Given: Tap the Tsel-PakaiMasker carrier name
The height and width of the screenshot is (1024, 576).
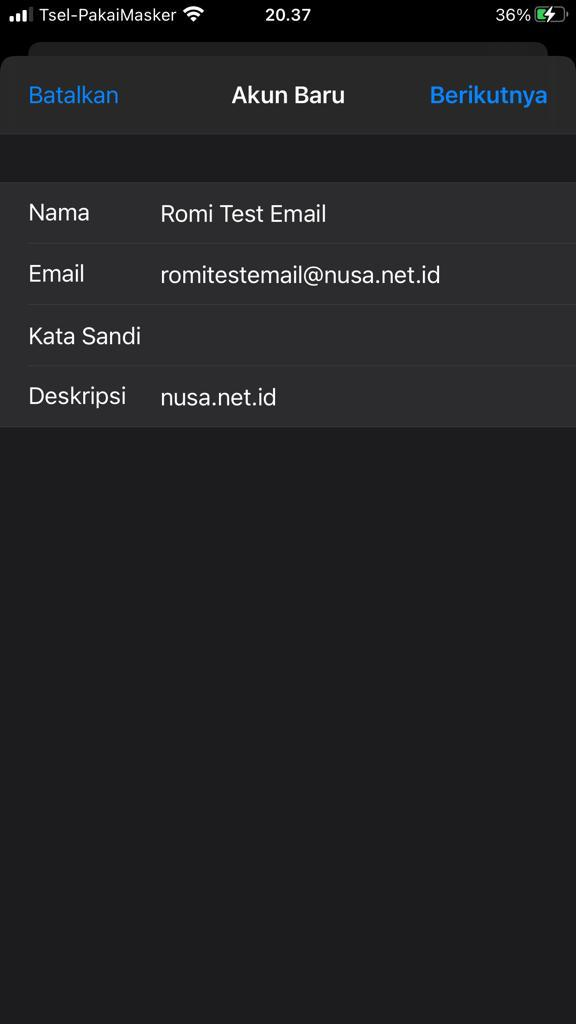Looking at the screenshot, I should [x=108, y=15].
